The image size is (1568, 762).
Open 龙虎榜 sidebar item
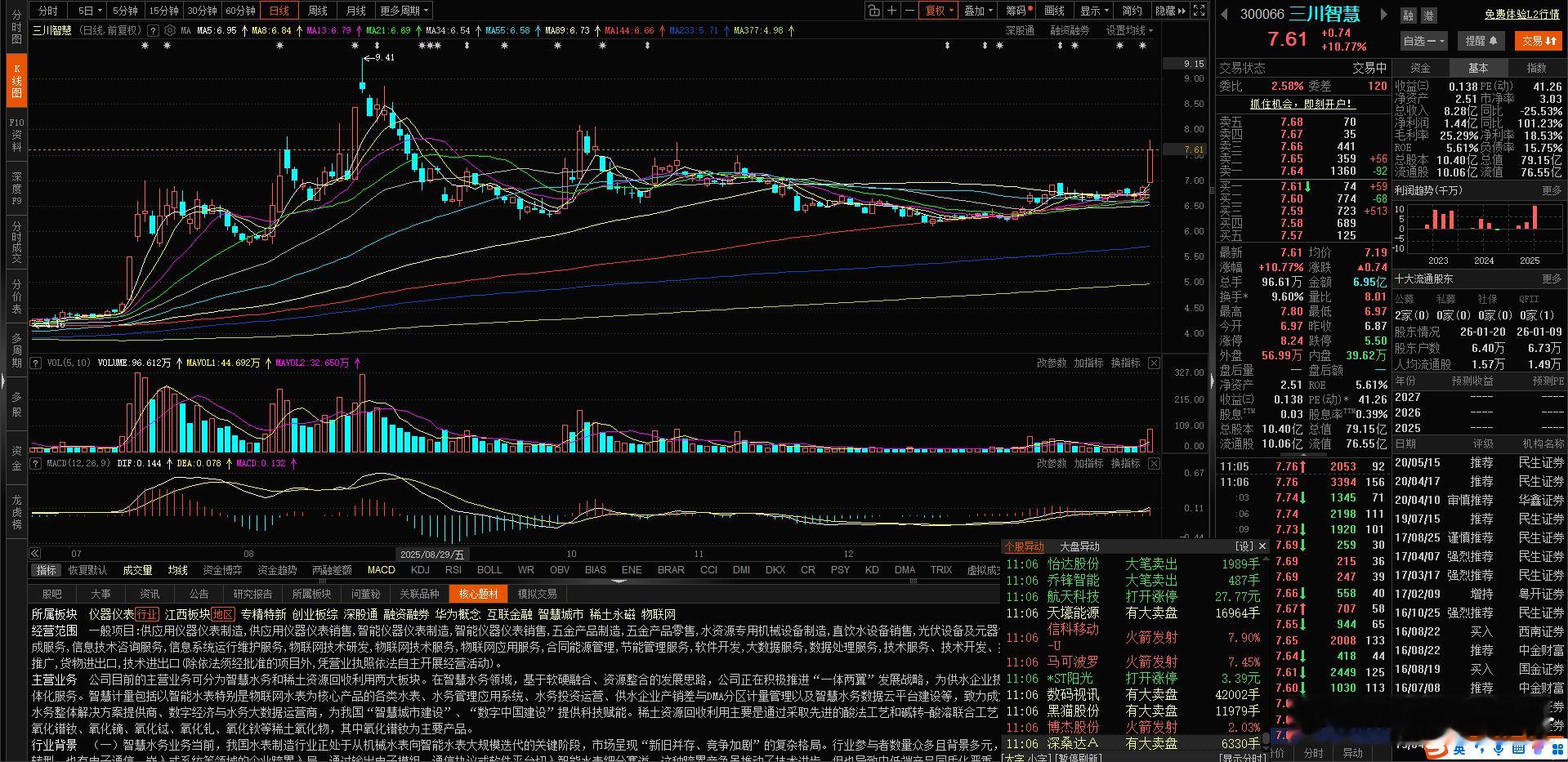click(16, 511)
